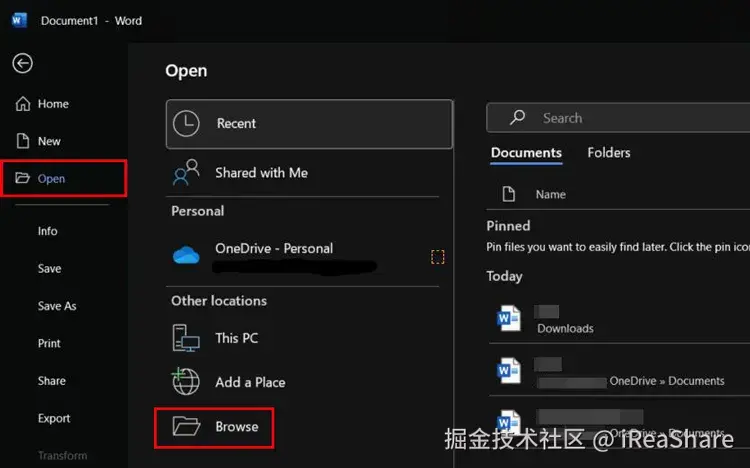Image resolution: width=750 pixels, height=468 pixels.
Task: Click the file type column icon
Action: pos(508,194)
